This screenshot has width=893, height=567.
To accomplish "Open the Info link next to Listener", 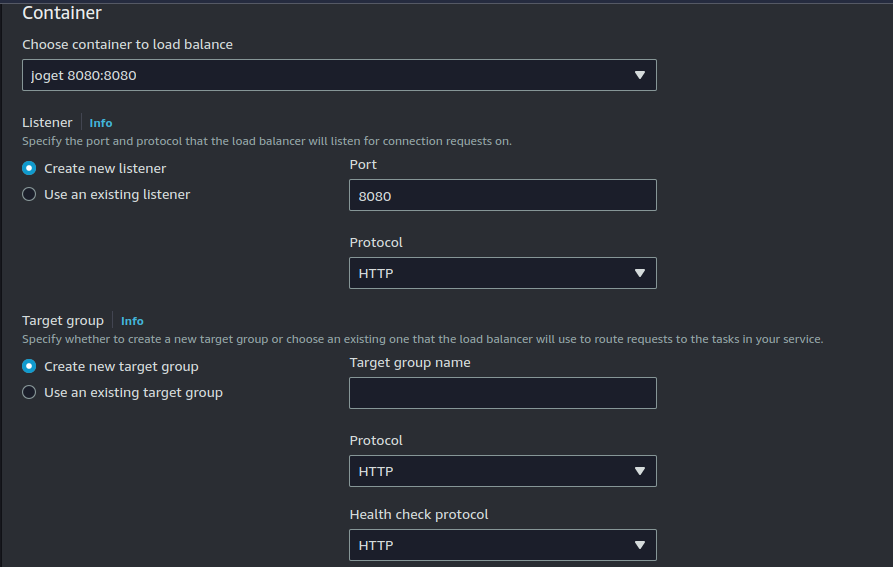I will click(x=101, y=123).
